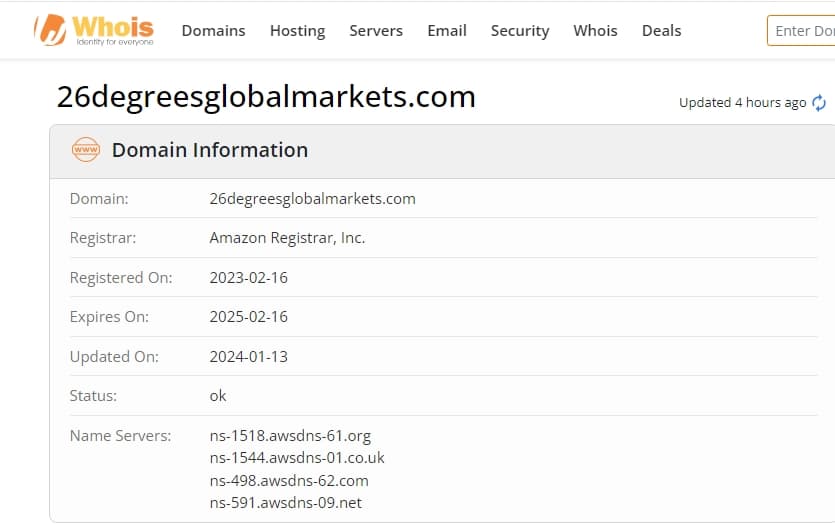
Task: Select name server ns-591.awsdns-09.net
Action: click(x=286, y=503)
